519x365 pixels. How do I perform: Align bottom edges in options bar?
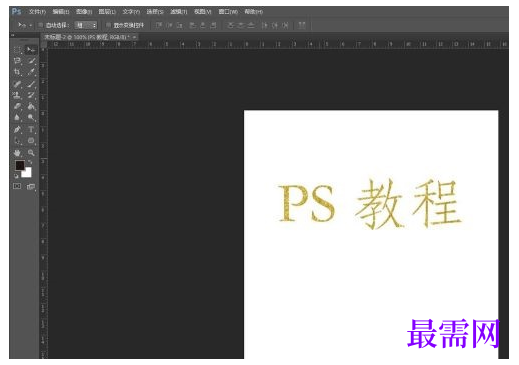(x=180, y=25)
